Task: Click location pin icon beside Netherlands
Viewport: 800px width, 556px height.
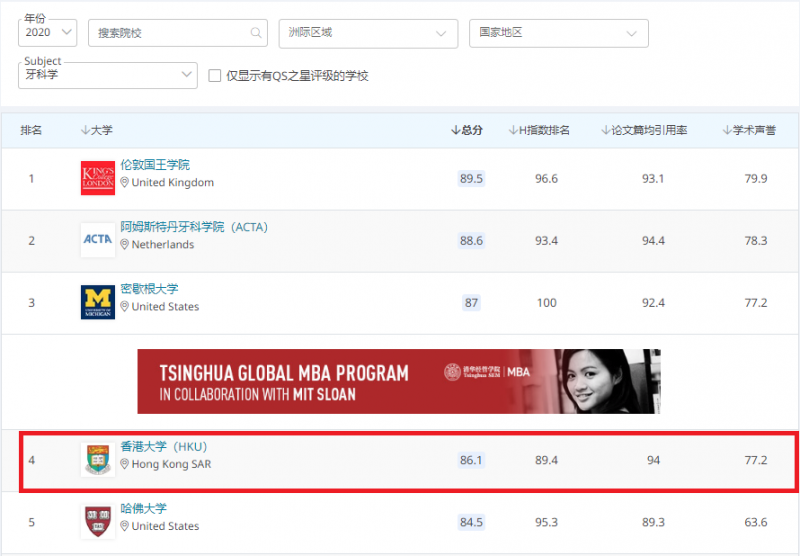Action: [124, 244]
